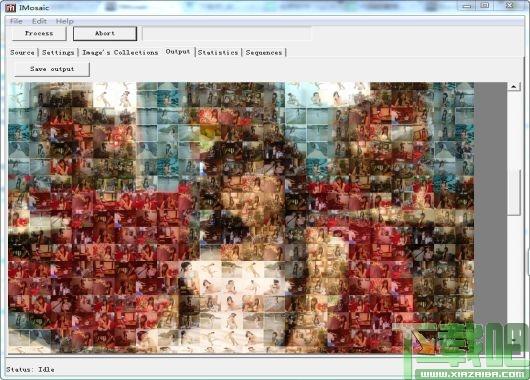
Task: Click the Save output button
Action: click(x=52, y=69)
